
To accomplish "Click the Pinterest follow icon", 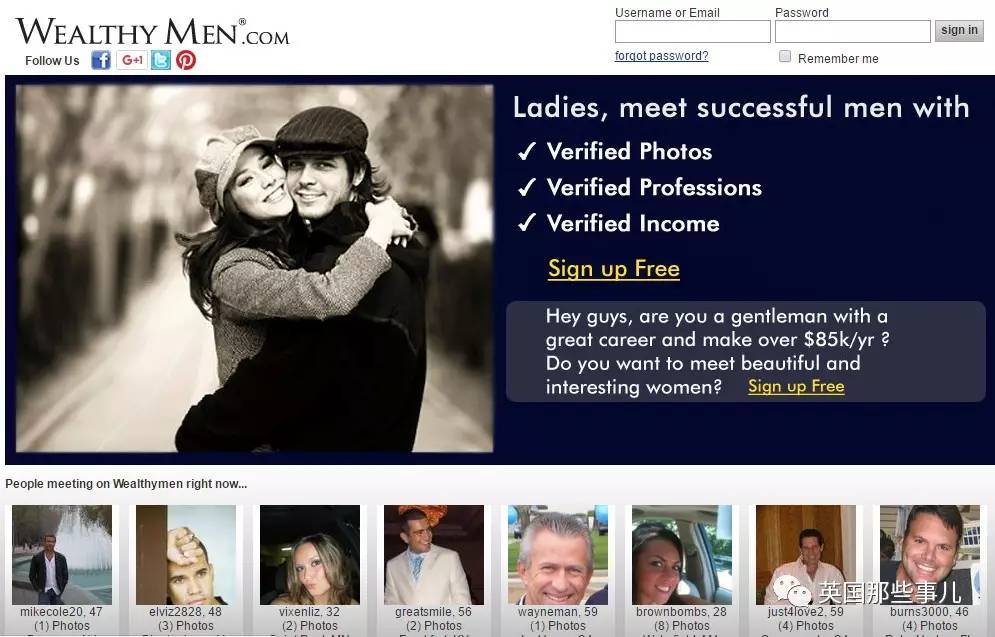I will 186,60.
